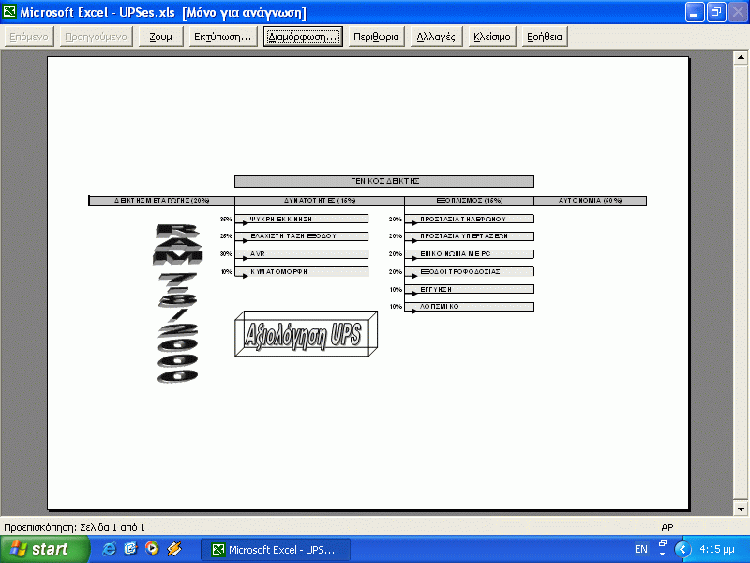Click the ΕΞΟΠΛΙΣΜΟΣ (15%) header cell
This screenshot has height=563, width=750.
pos(469,201)
